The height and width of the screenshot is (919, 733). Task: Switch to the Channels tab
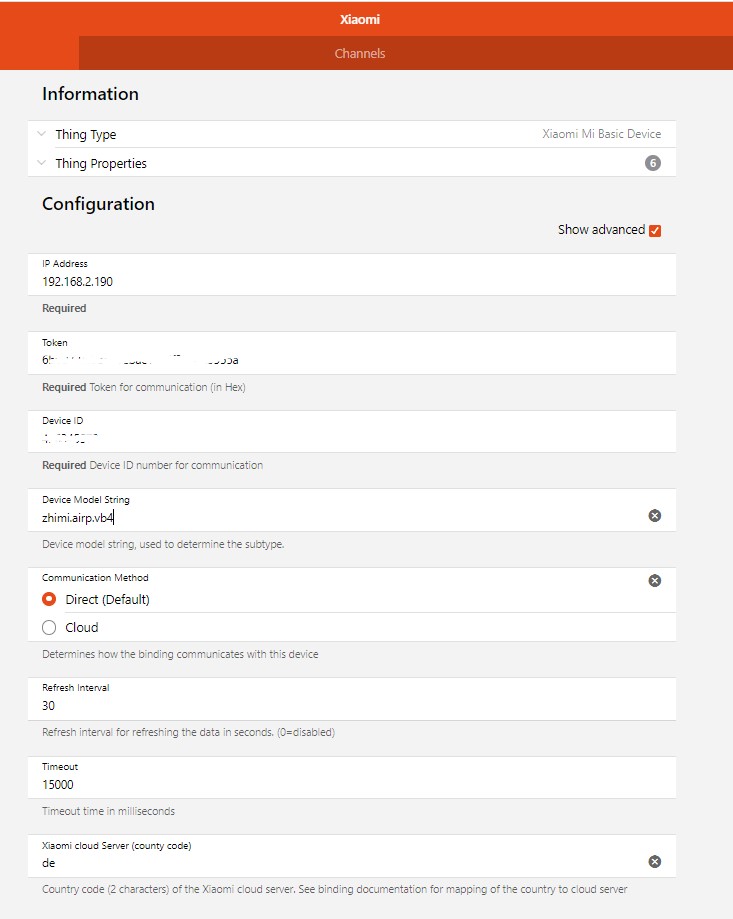pos(360,53)
